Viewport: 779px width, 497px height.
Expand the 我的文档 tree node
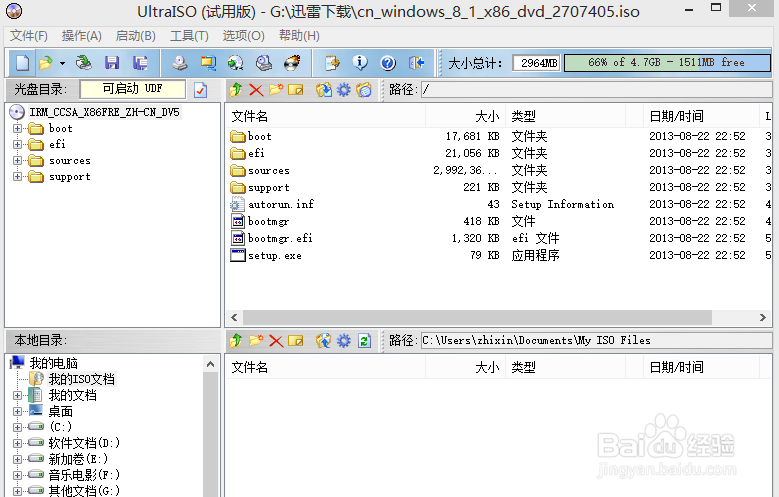[x=17, y=396]
